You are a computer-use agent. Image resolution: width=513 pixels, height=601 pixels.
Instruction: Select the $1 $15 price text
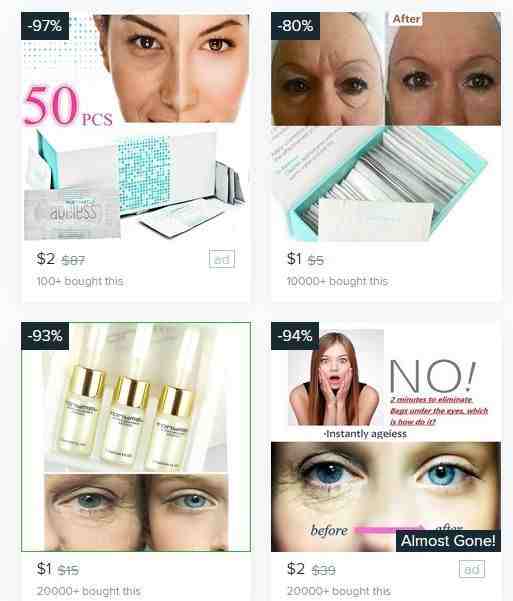(58, 569)
